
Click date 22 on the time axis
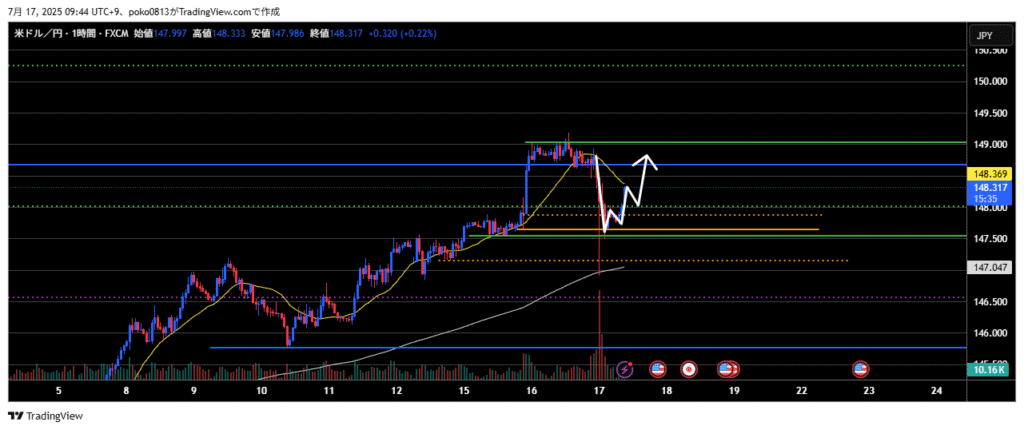tap(801, 389)
